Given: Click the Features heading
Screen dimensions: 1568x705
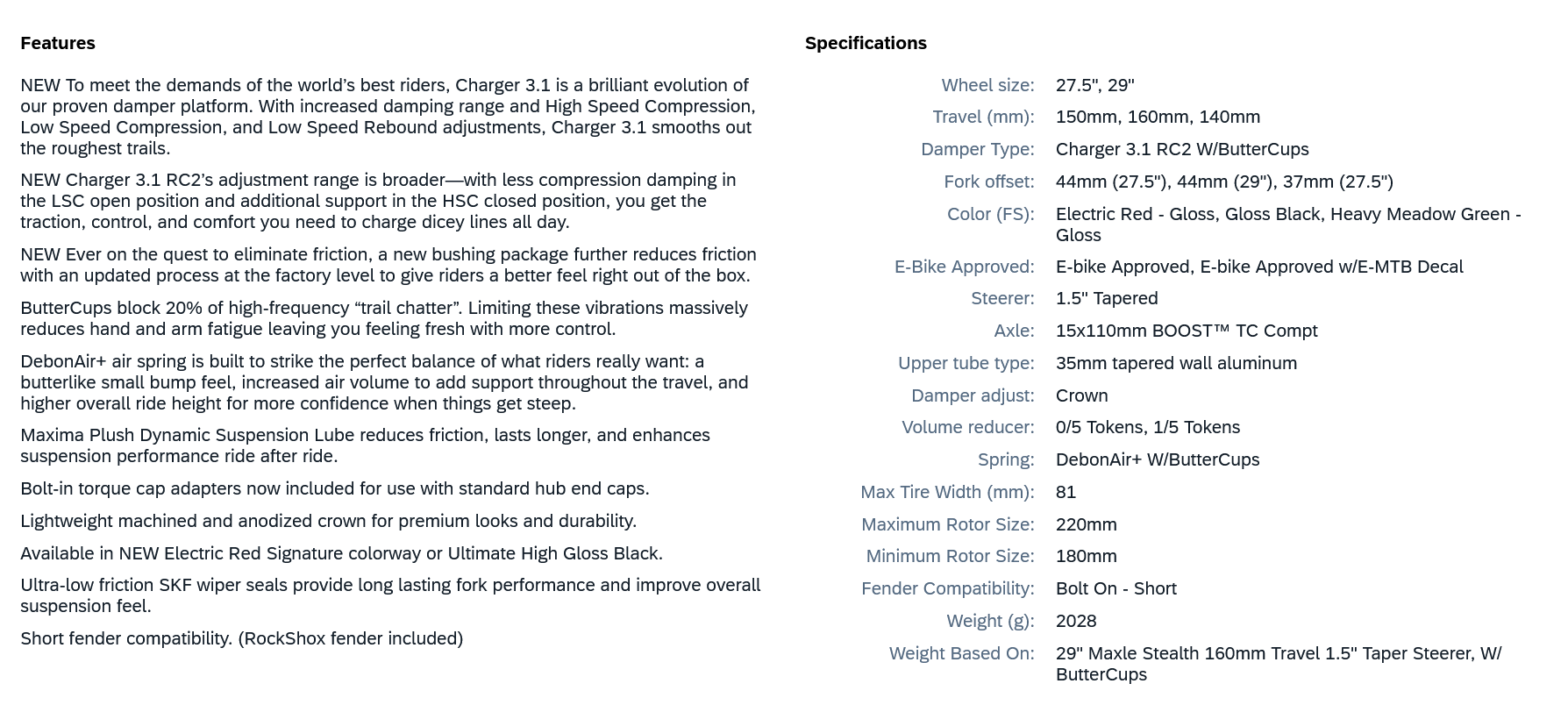Looking at the screenshot, I should click(58, 43).
